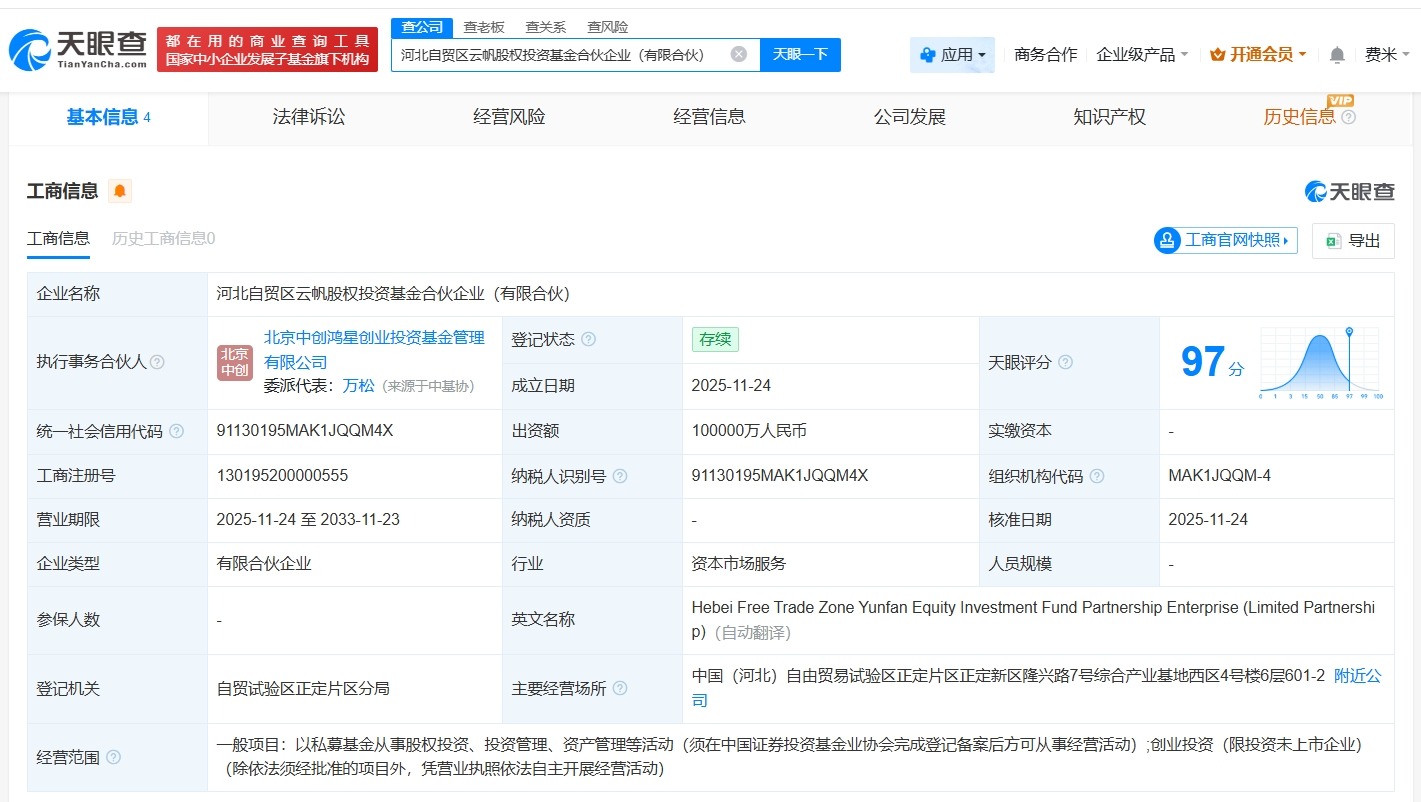Screen dimensions: 1421x802
Task: Click the help icon next to 历史信息
Action: click(1348, 118)
